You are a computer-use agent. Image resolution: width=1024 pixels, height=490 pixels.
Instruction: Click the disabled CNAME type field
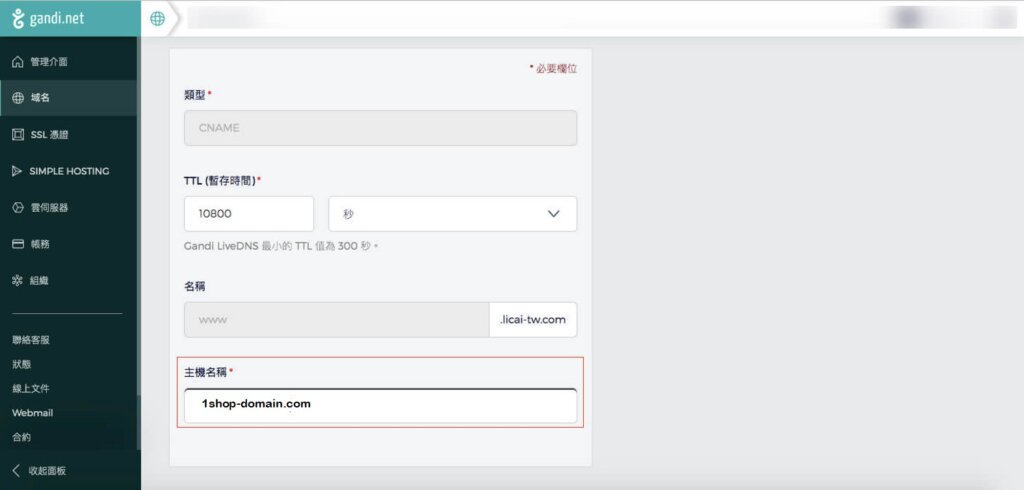[381, 127]
